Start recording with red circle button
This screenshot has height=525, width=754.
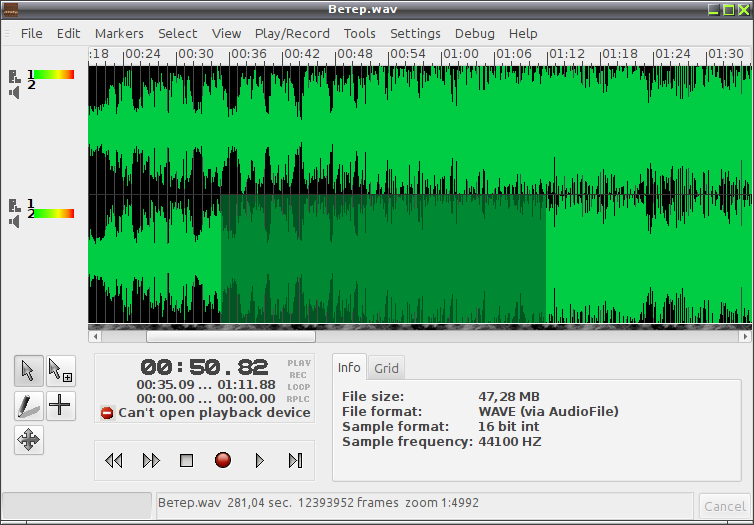tap(223, 460)
